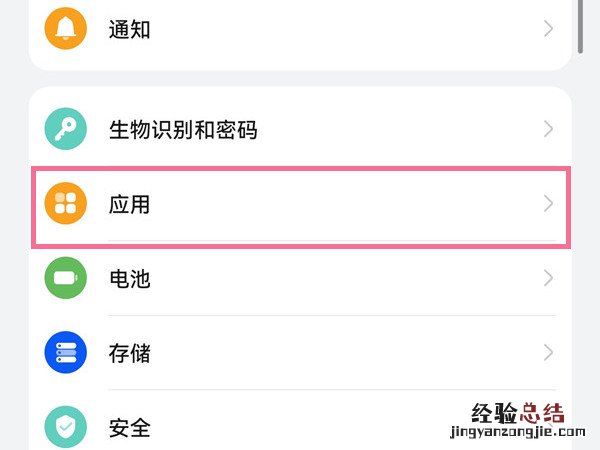This screenshot has height=450, width=600.
Task: Select the 应用 label
Action: (129, 204)
